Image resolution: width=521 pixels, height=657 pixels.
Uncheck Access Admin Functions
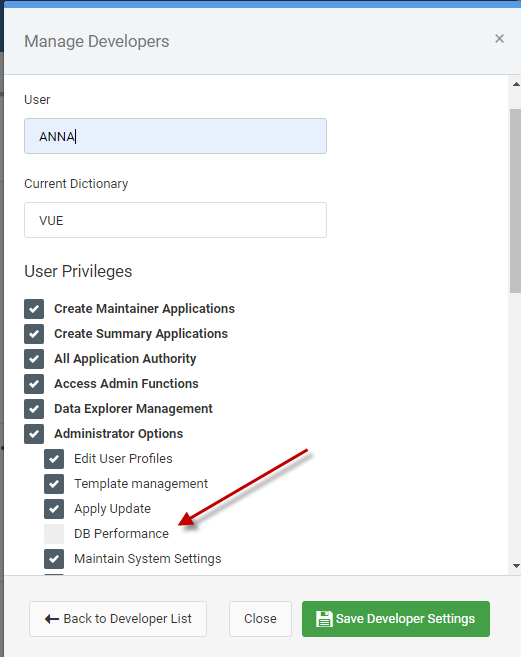(x=34, y=384)
